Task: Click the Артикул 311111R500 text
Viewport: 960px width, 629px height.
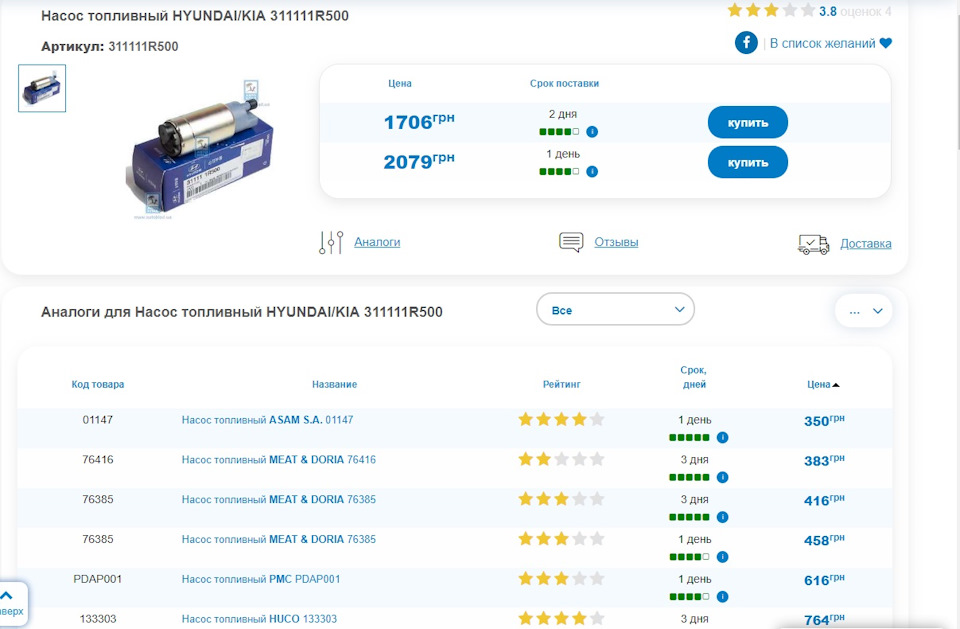Action: tap(110, 47)
